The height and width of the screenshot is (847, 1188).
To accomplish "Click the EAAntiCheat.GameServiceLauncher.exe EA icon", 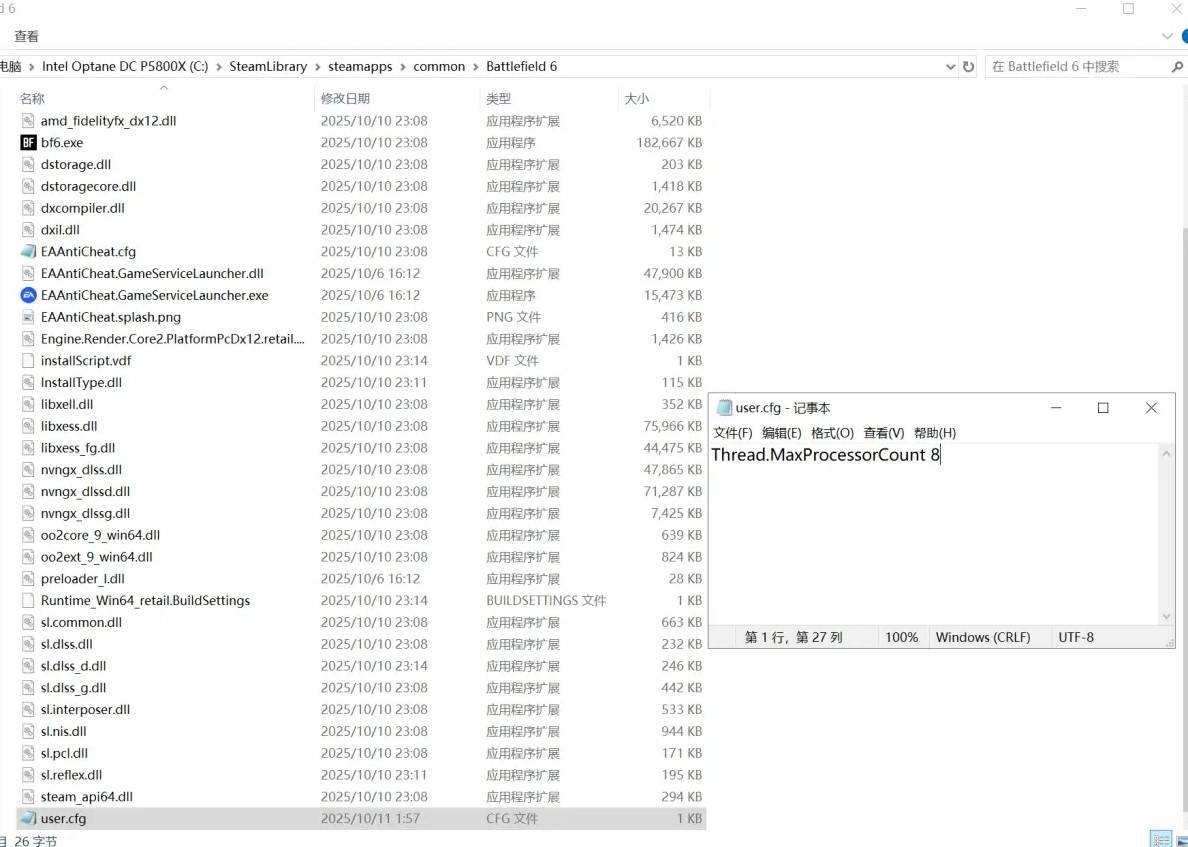I will tap(28, 295).
